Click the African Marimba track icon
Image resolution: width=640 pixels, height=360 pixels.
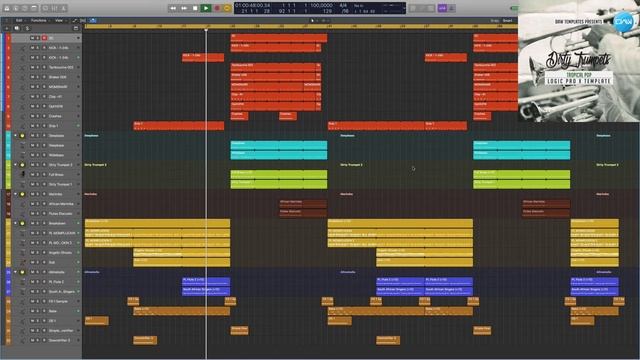22,204
